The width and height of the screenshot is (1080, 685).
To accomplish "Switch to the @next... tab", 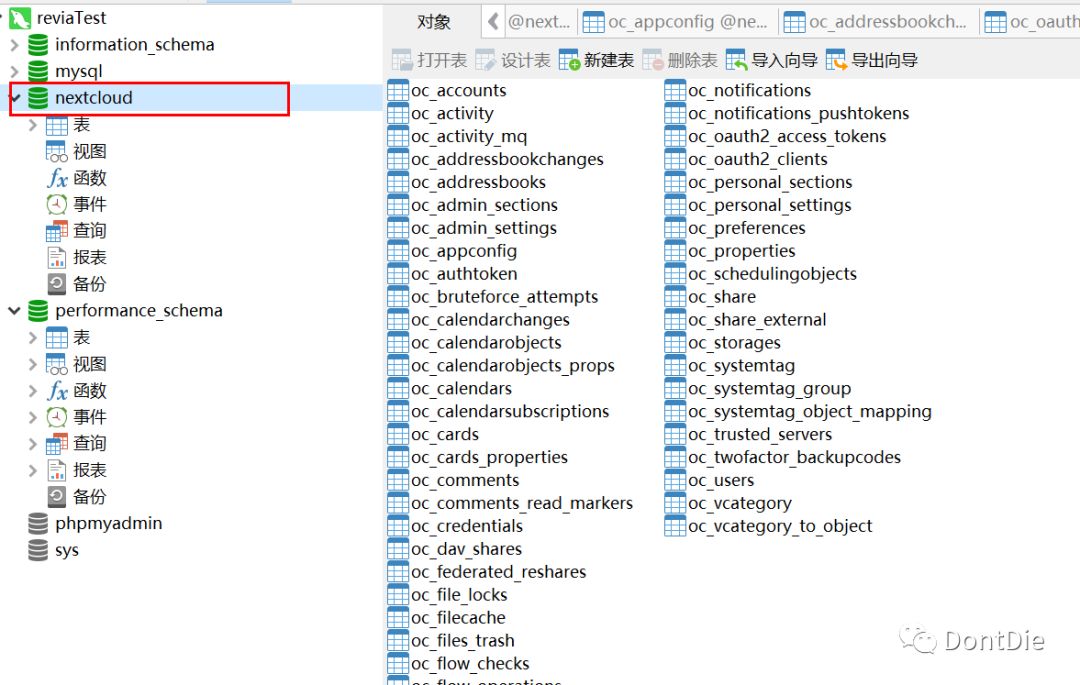I will point(539,22).
